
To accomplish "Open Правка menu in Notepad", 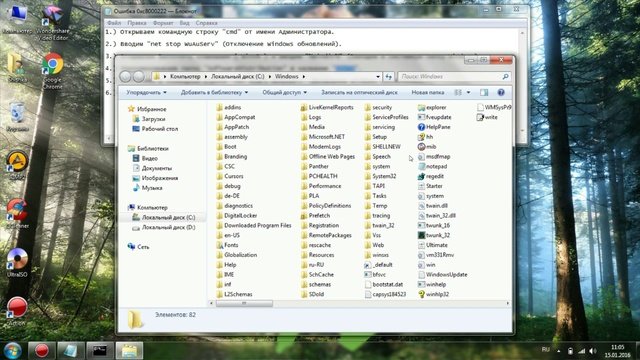I will (x=137, y=23).
